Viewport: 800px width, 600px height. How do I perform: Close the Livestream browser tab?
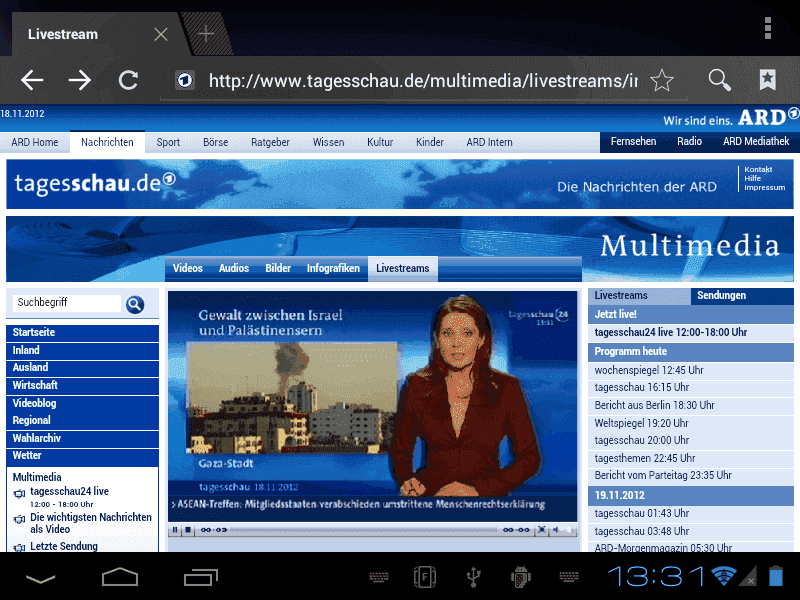[x=161, y=34]
